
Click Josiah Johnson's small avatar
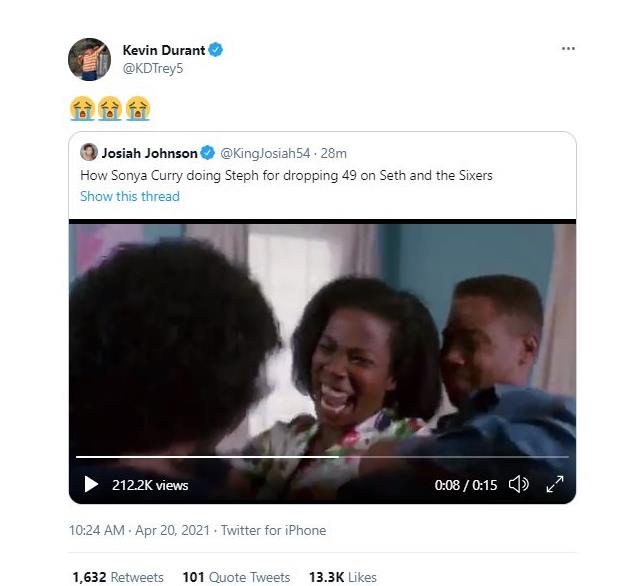point(89,153)
